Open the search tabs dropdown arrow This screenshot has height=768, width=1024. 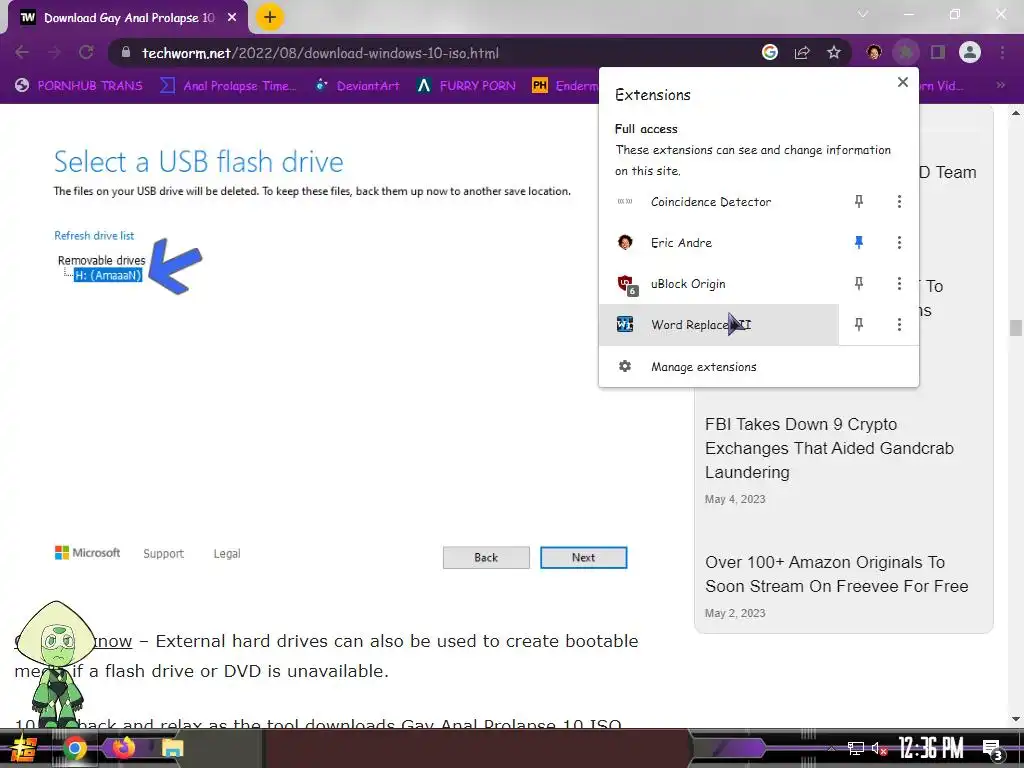(863, 14)
